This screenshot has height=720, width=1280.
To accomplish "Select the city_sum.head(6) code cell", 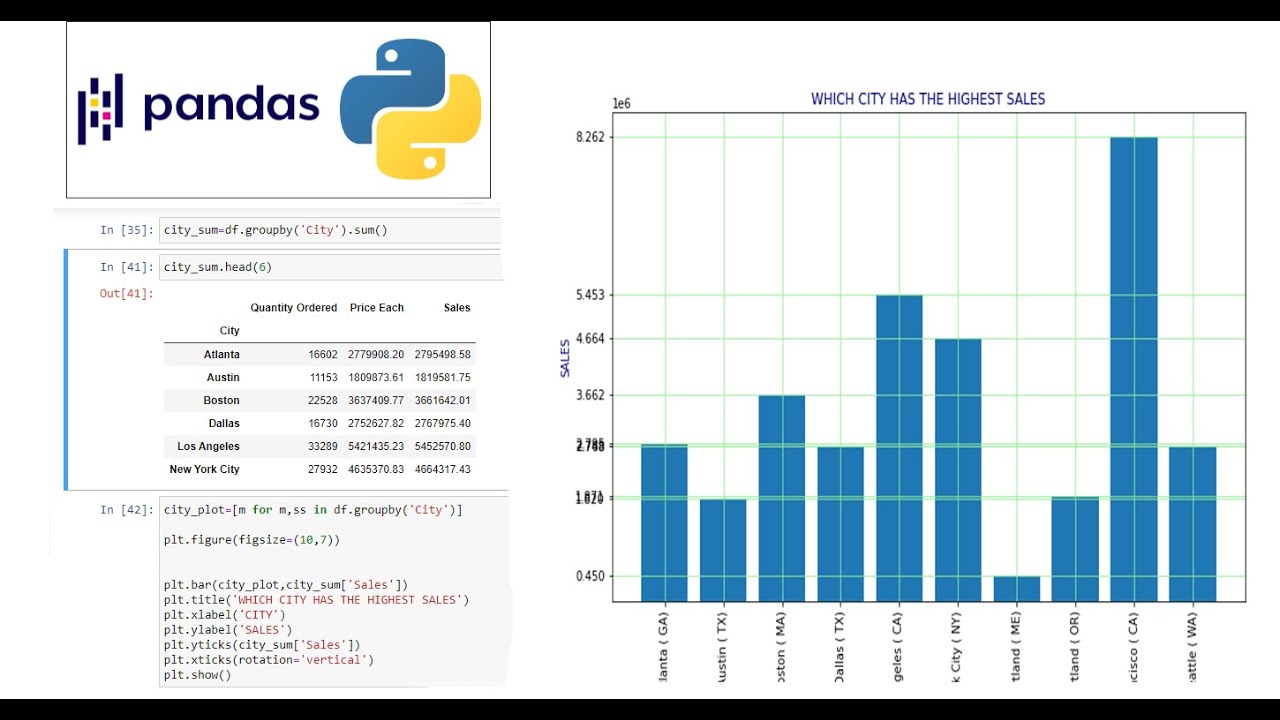I will pos(330,267).
